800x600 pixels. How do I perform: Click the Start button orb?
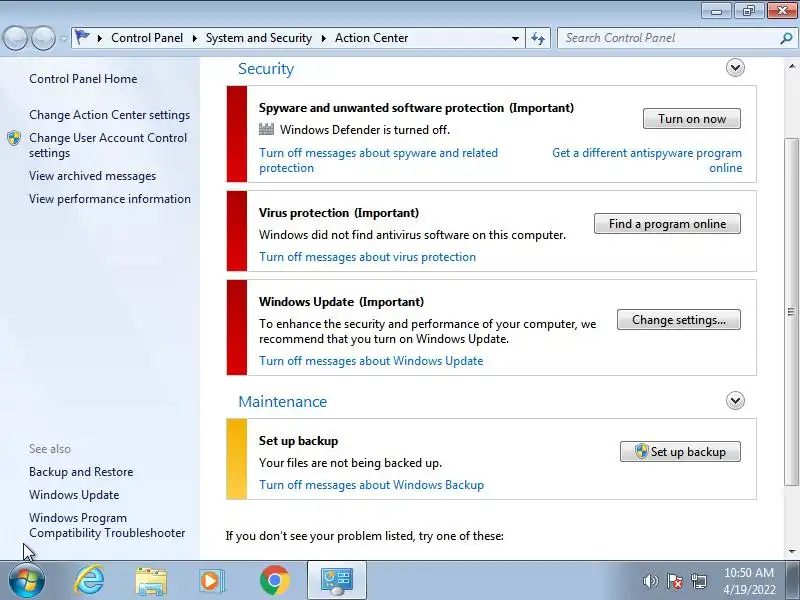pos(26,581)
